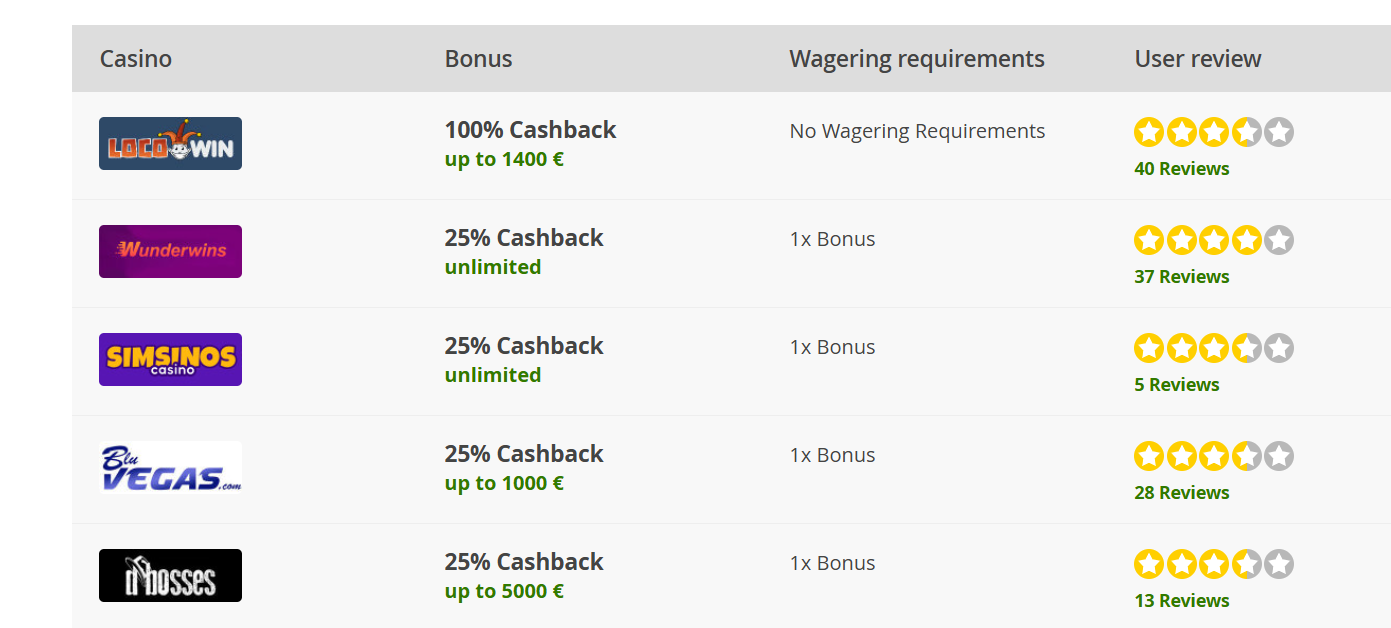
Task: Click the Bonus column header
Action: (x=478, y=59)
